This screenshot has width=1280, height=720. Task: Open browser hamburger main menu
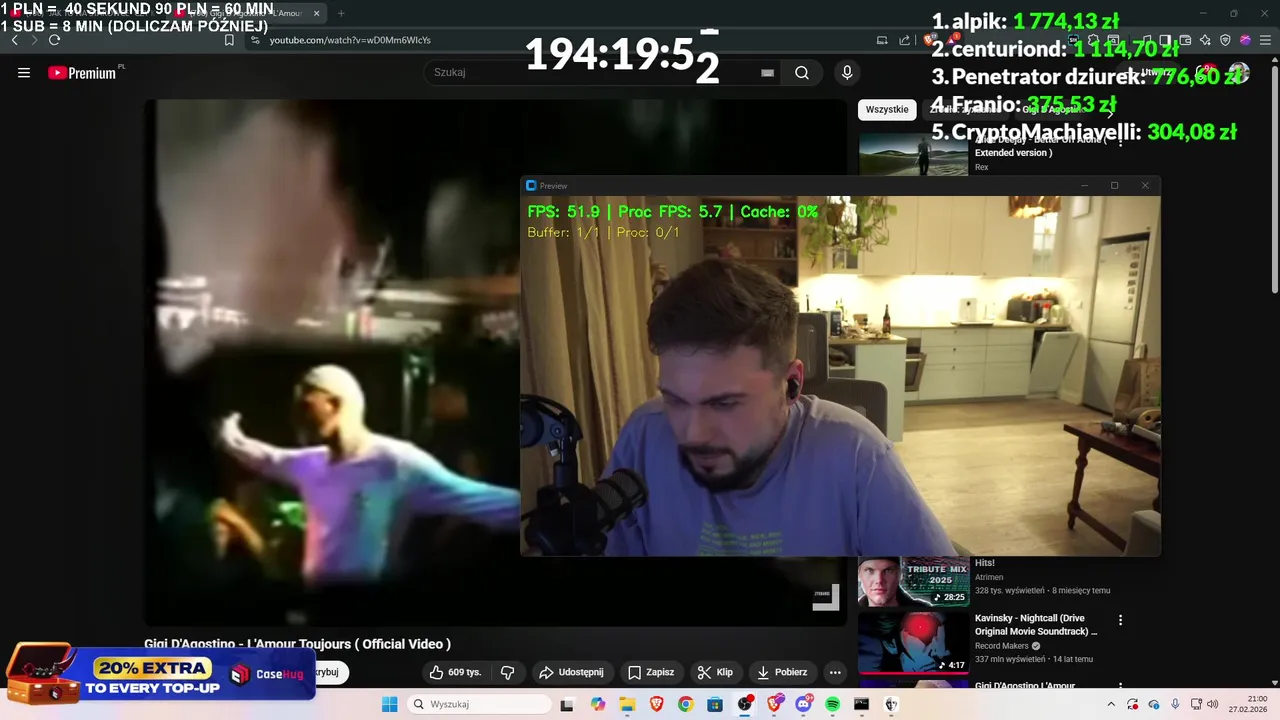(x=1265, y=40)
